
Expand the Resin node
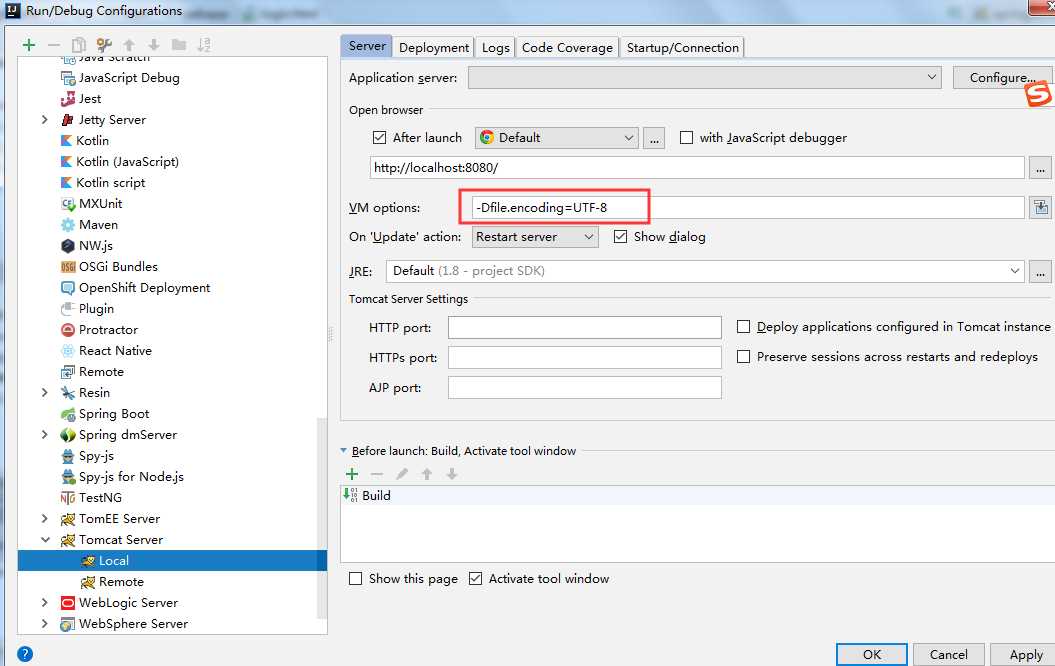[x=44, y=393]
